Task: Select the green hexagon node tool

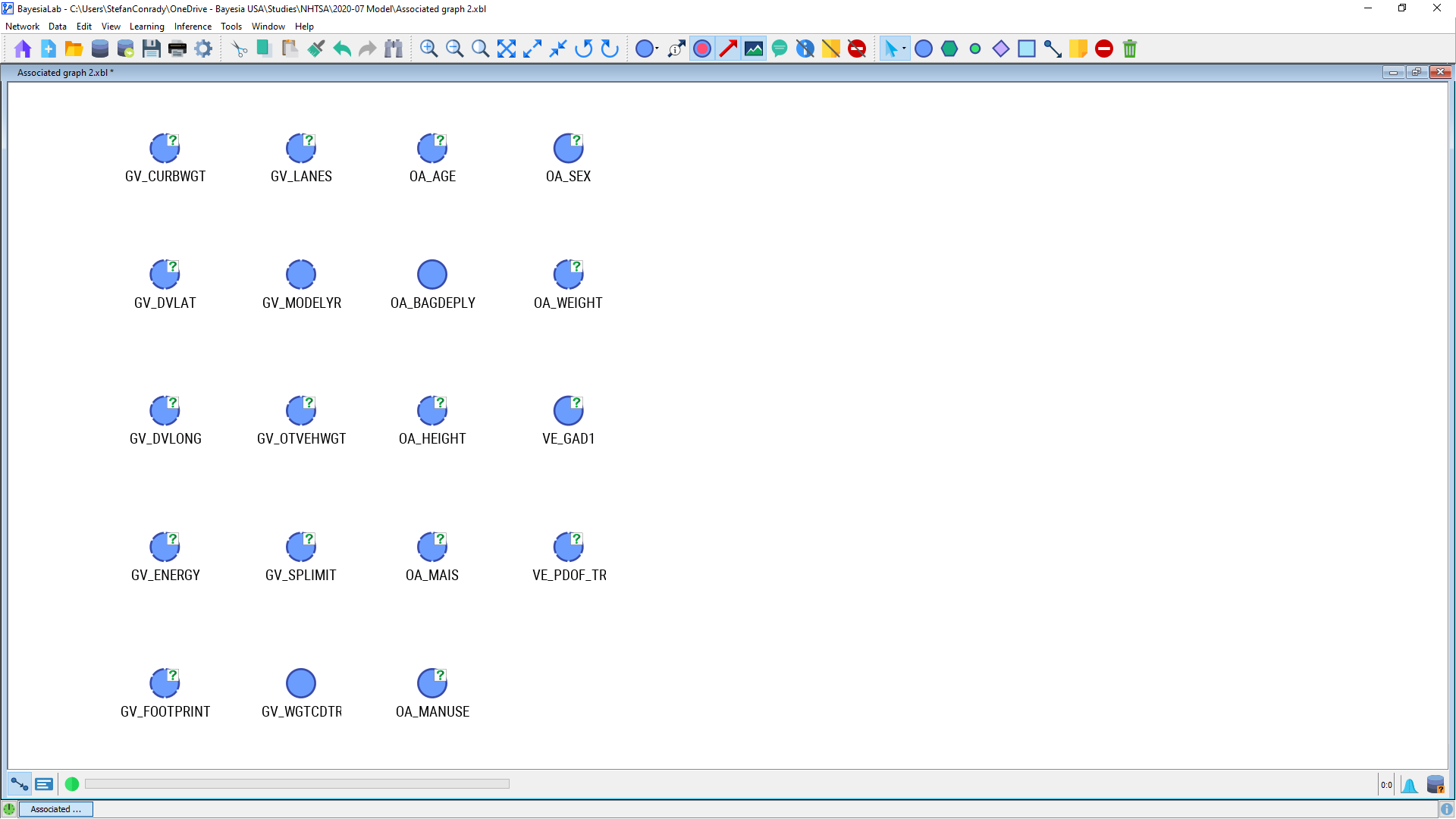Action: (x=949, y=49)
